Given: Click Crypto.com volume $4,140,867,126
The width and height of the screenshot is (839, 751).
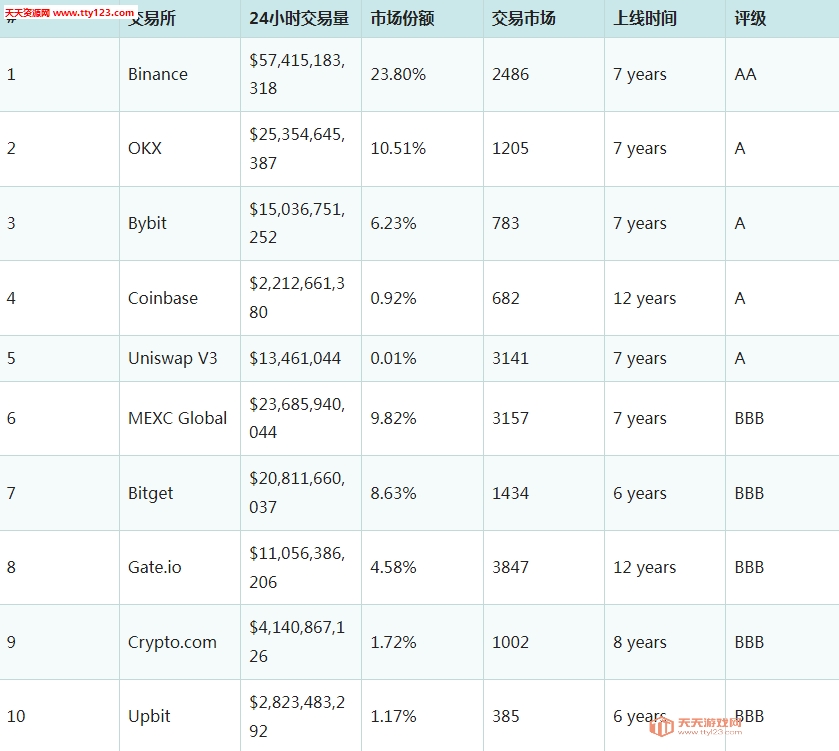Looking at the screenshot, I should pyautogui.click(x=297, y=642).
